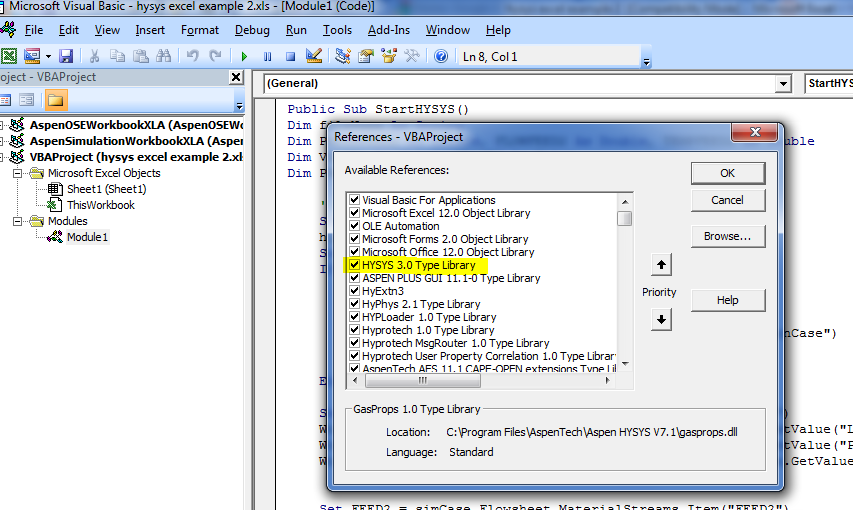853x510 pixels.
Task: Click the View Microsoft Excel toolbar icon
Action: pos(9,56)
